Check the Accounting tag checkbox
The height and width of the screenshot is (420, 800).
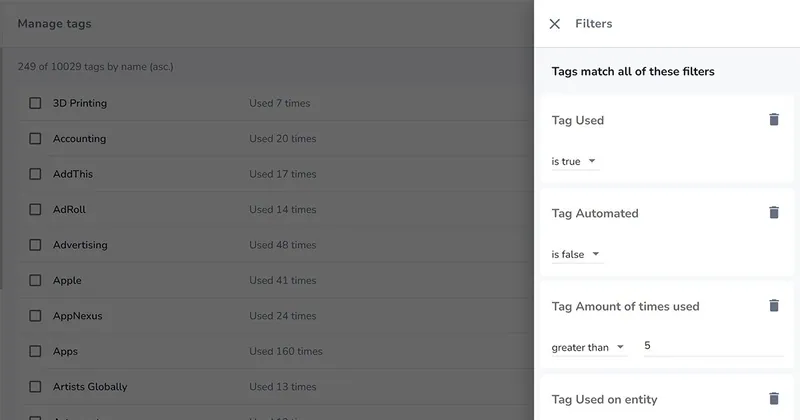(35, 139)
